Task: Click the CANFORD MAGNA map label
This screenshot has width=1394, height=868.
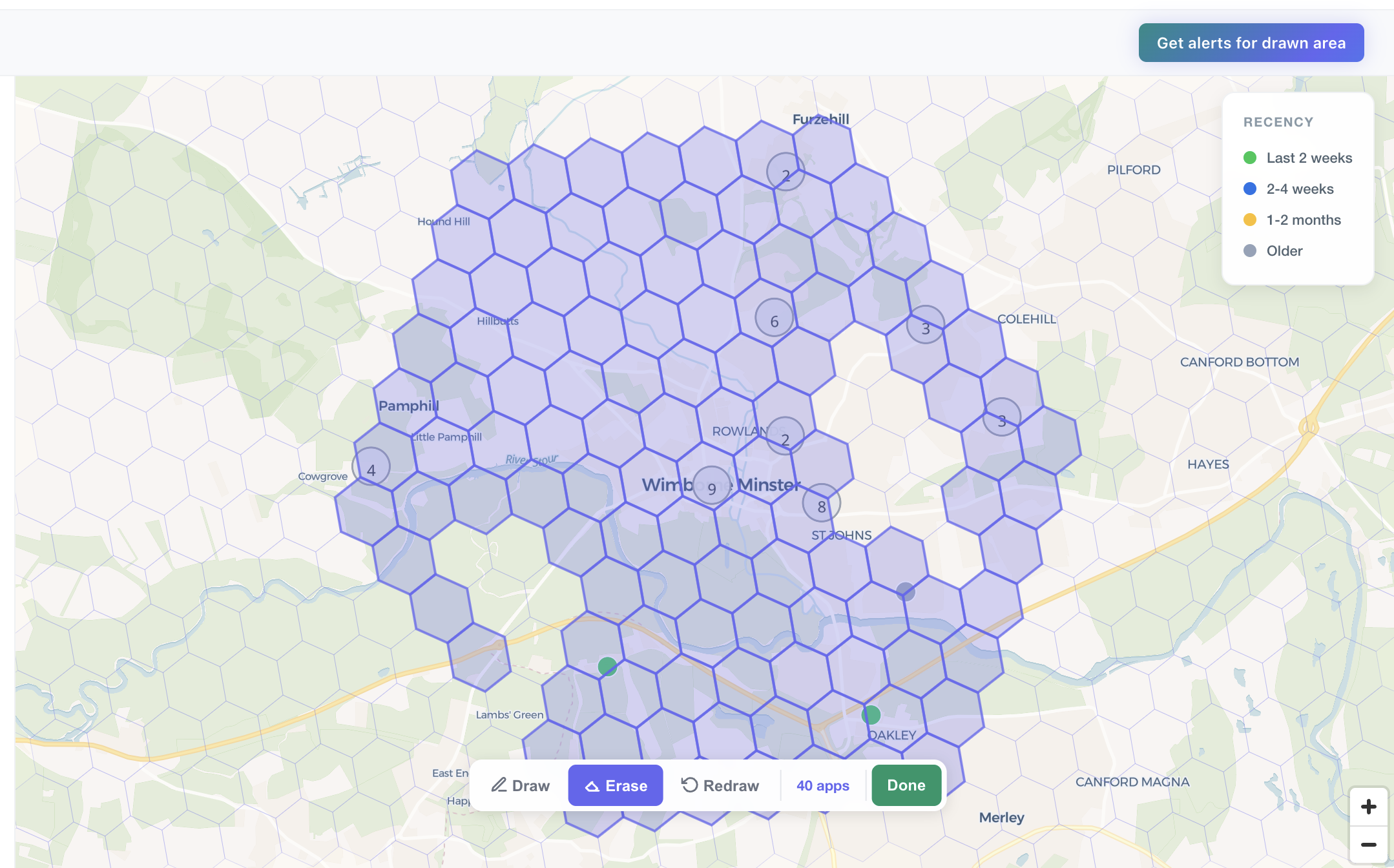Action: [x=1132, y=782]
